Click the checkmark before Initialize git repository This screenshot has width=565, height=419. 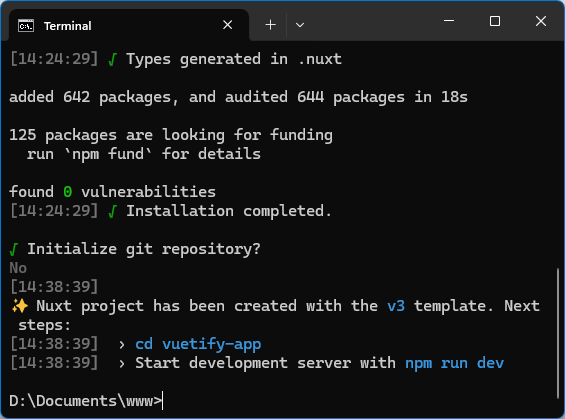(x=14, y=249)
